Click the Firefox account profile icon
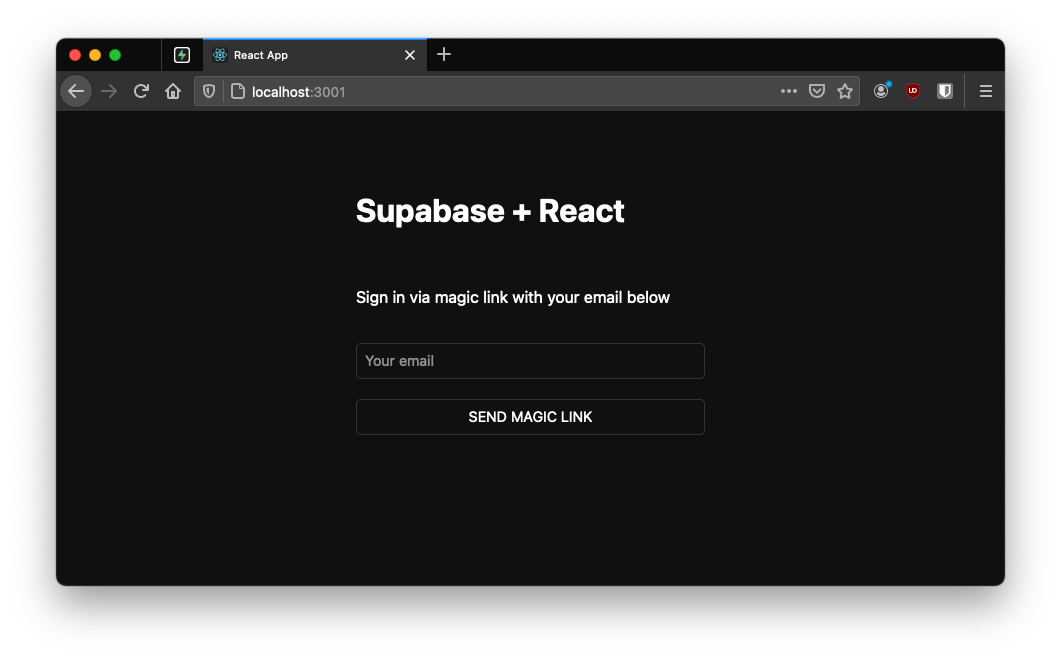1061x660 pixels. point(881,90)
